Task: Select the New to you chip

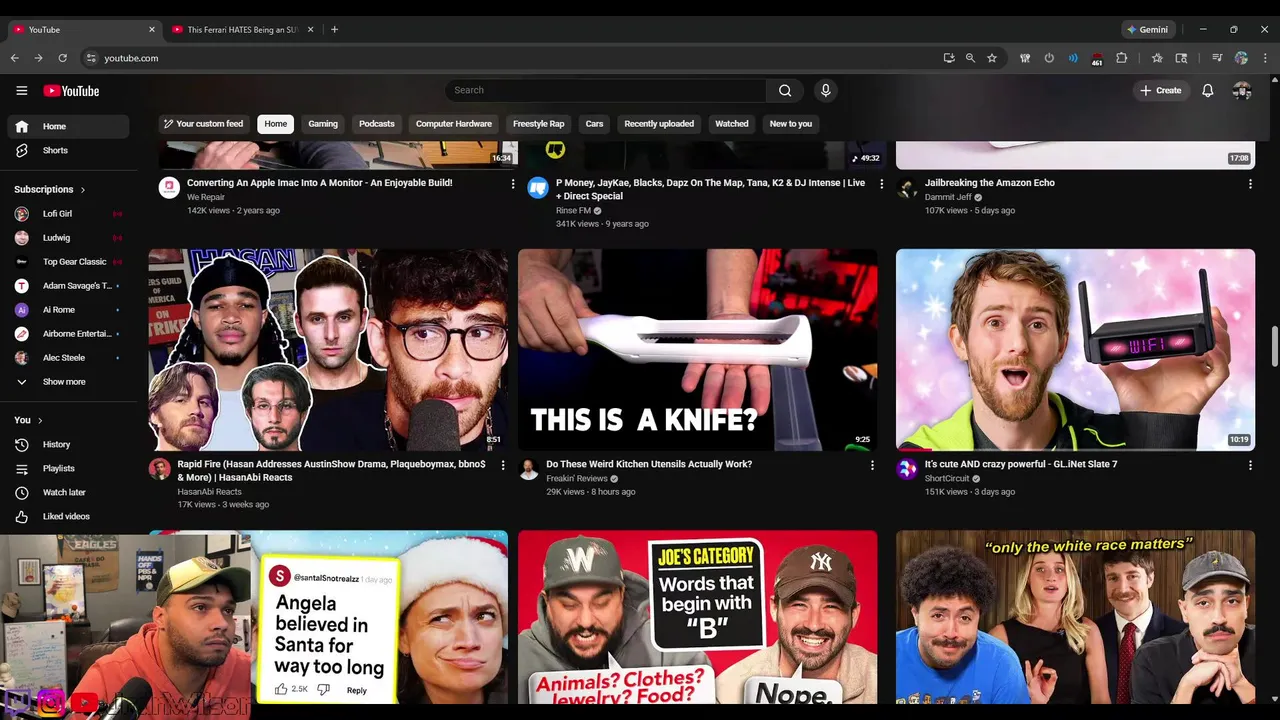Action: point(791,124)
